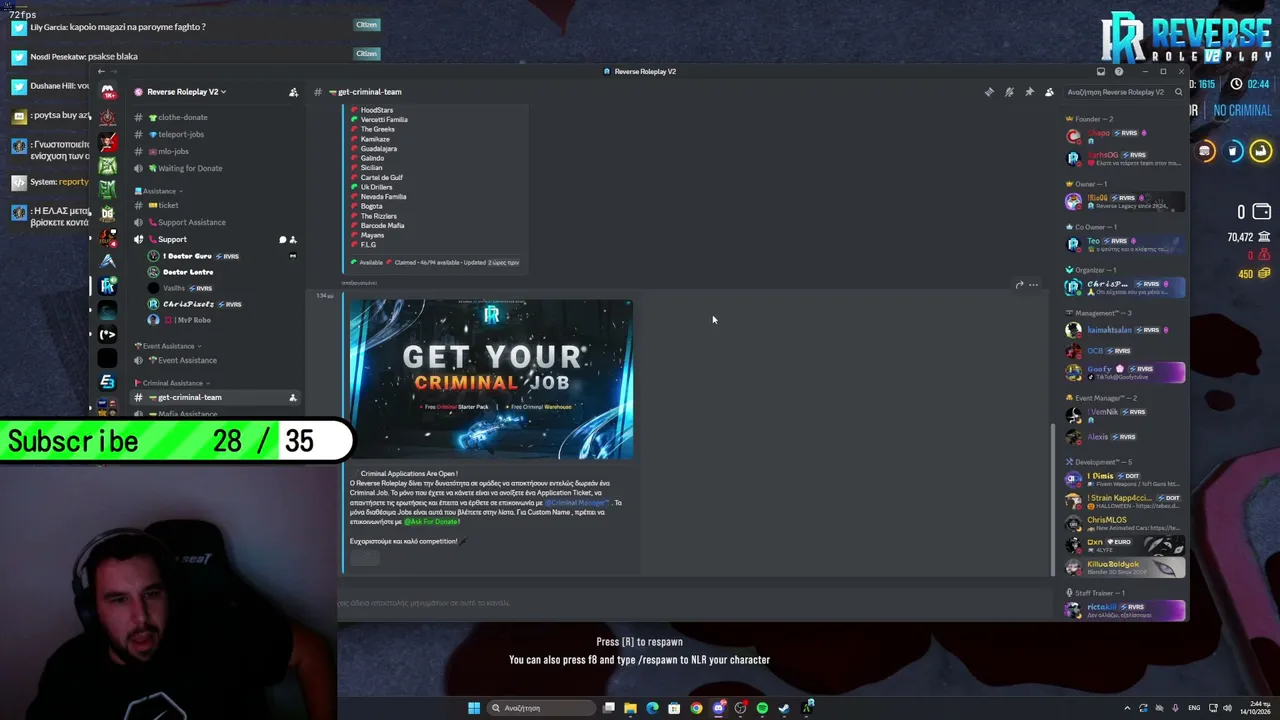Open the teleport-jobs channel
1280x720 pixels.
[214, 134]
